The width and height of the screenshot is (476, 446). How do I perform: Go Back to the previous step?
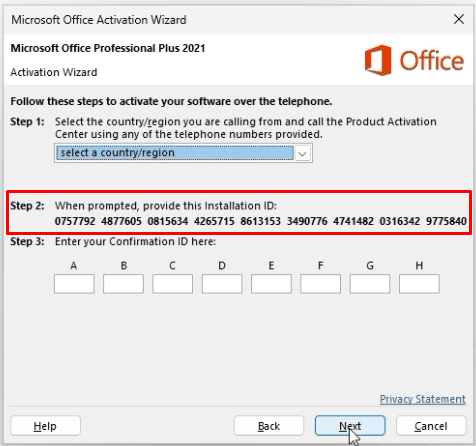(x=269, y=426)
